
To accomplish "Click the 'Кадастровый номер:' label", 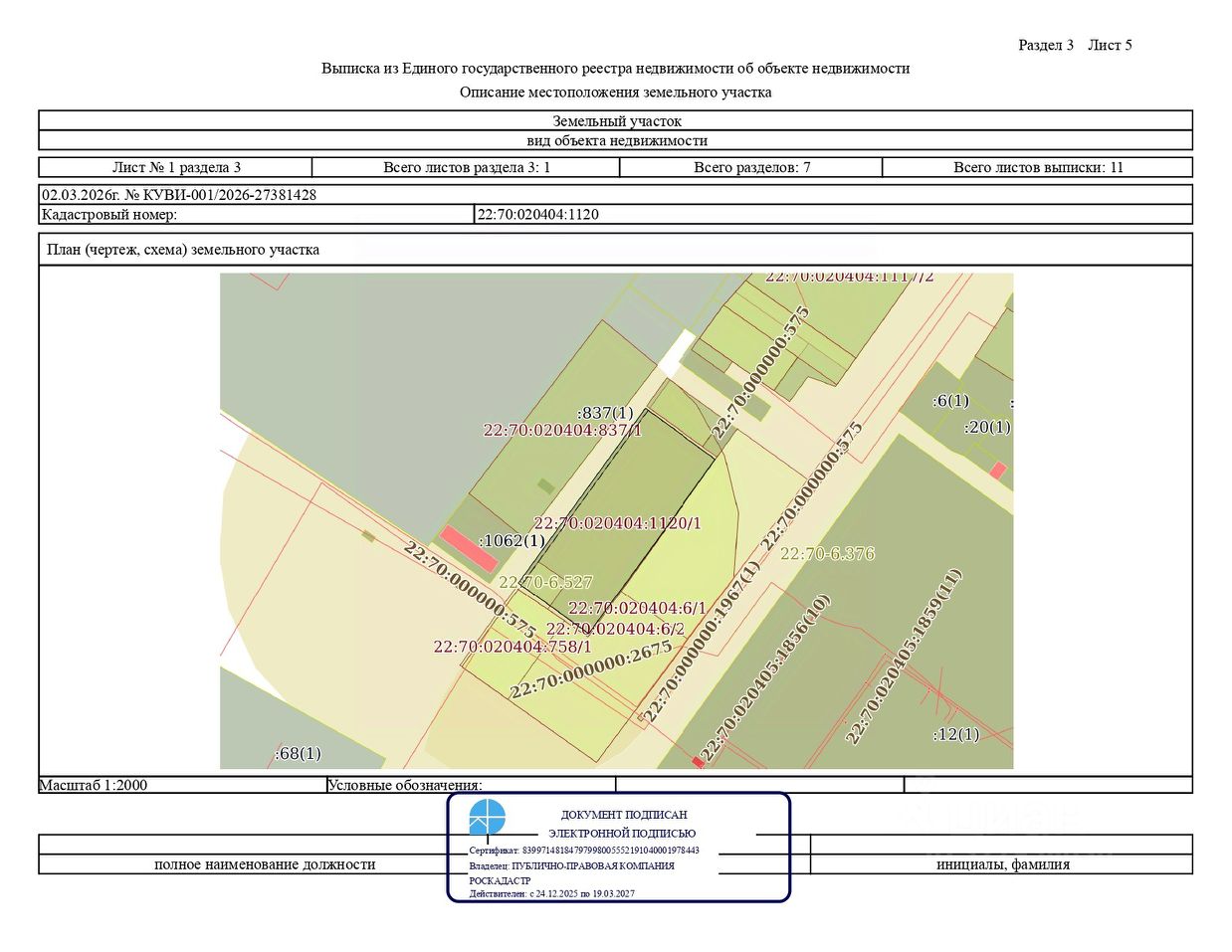I will pyautogui.click(x=109, y=214).
